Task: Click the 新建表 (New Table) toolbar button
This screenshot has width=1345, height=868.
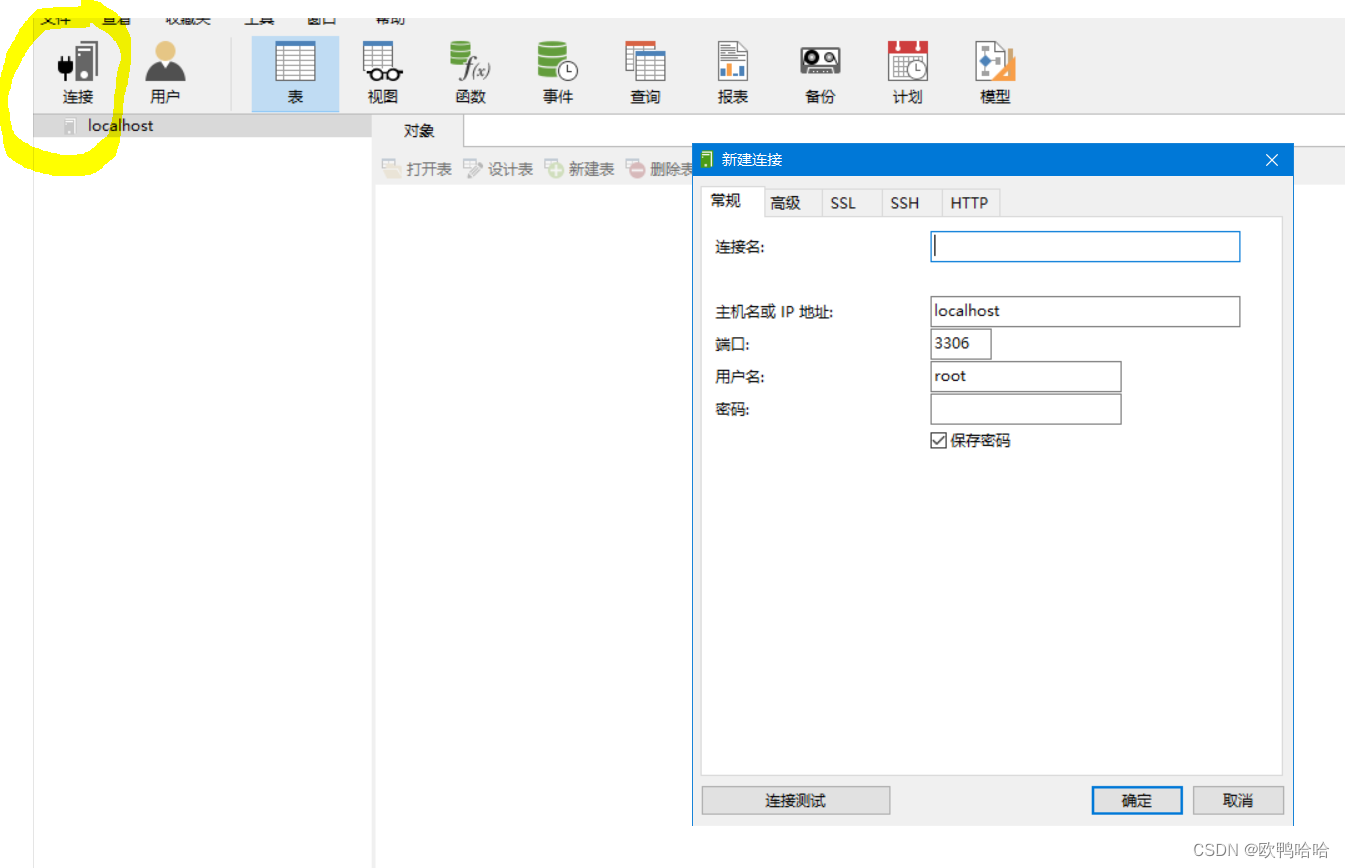Action: pos(580,169)
